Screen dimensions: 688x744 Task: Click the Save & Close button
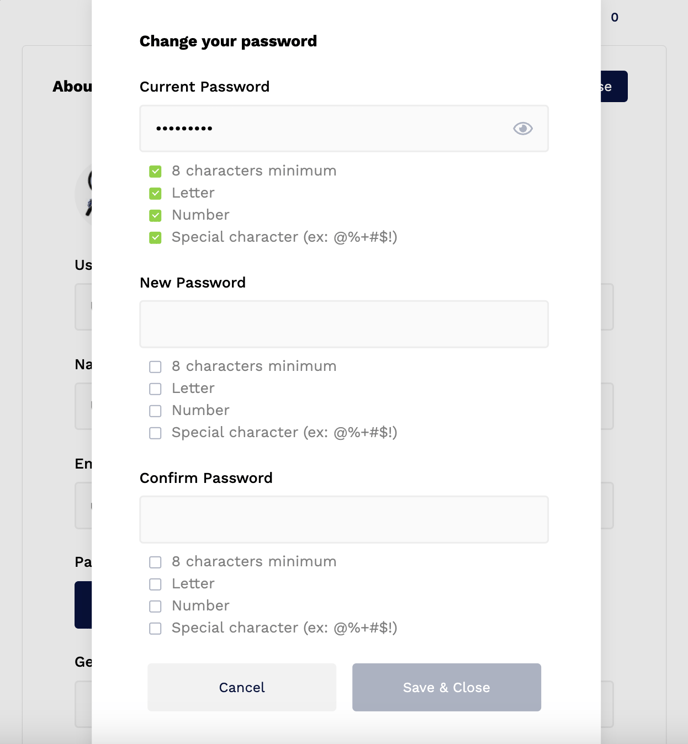click(x=446, y=687)
